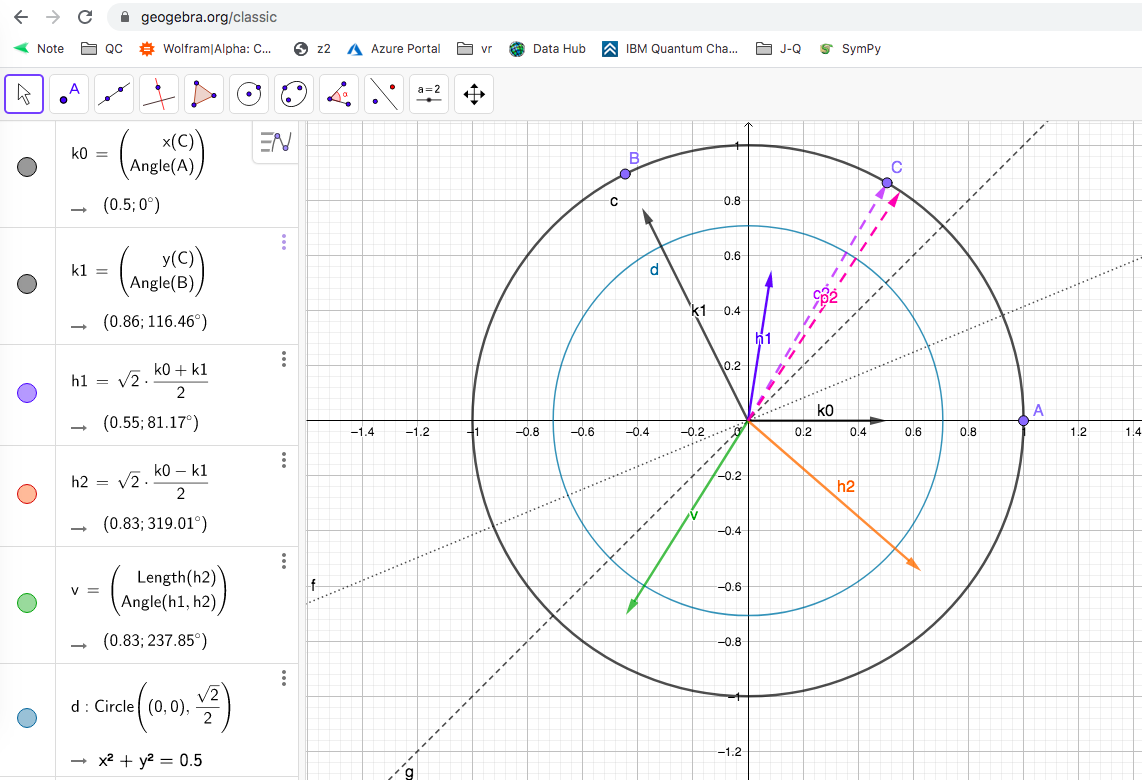Select the Reflect about Line tool
Viewport: 1142px width, 780px height.
pos(384,94)
